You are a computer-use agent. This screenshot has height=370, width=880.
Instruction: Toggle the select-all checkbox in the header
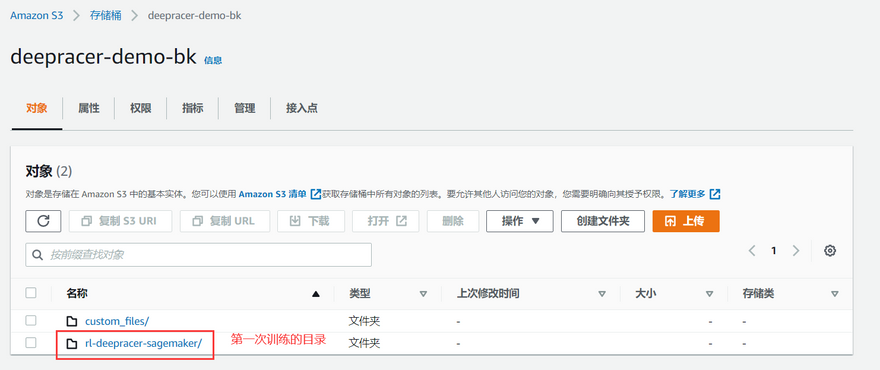coord(31,293)
